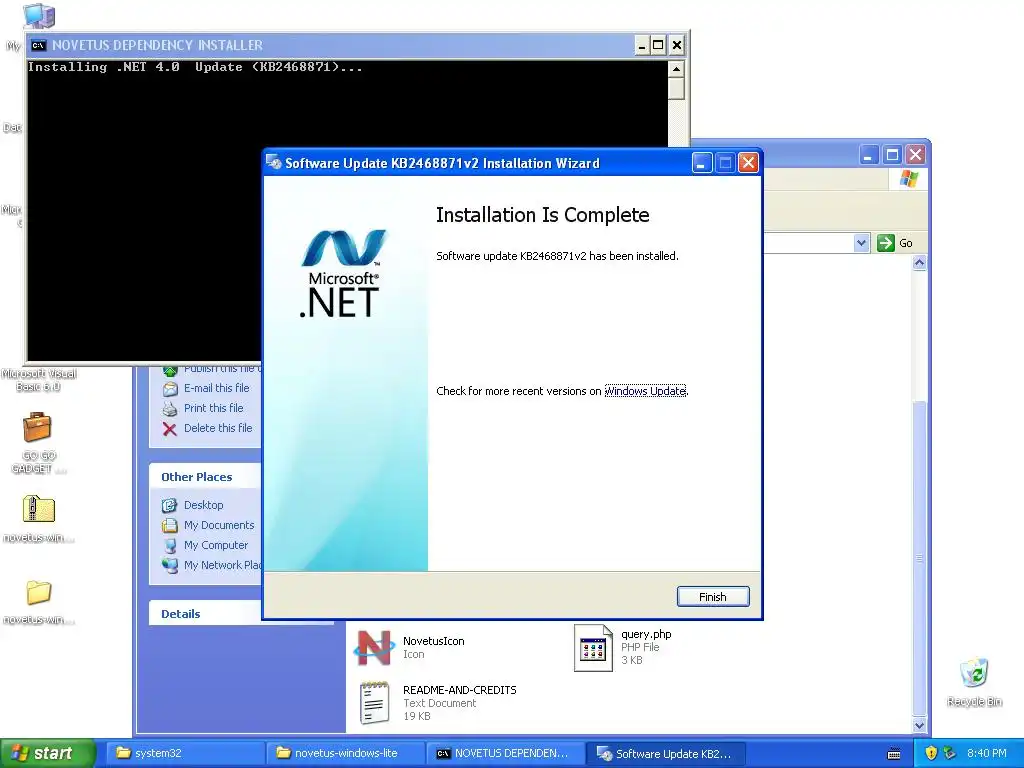Screen dimensions: 1024x768
Task: Select the README-AND-CREDITS text document icon
Action: [x=374, y=703]
